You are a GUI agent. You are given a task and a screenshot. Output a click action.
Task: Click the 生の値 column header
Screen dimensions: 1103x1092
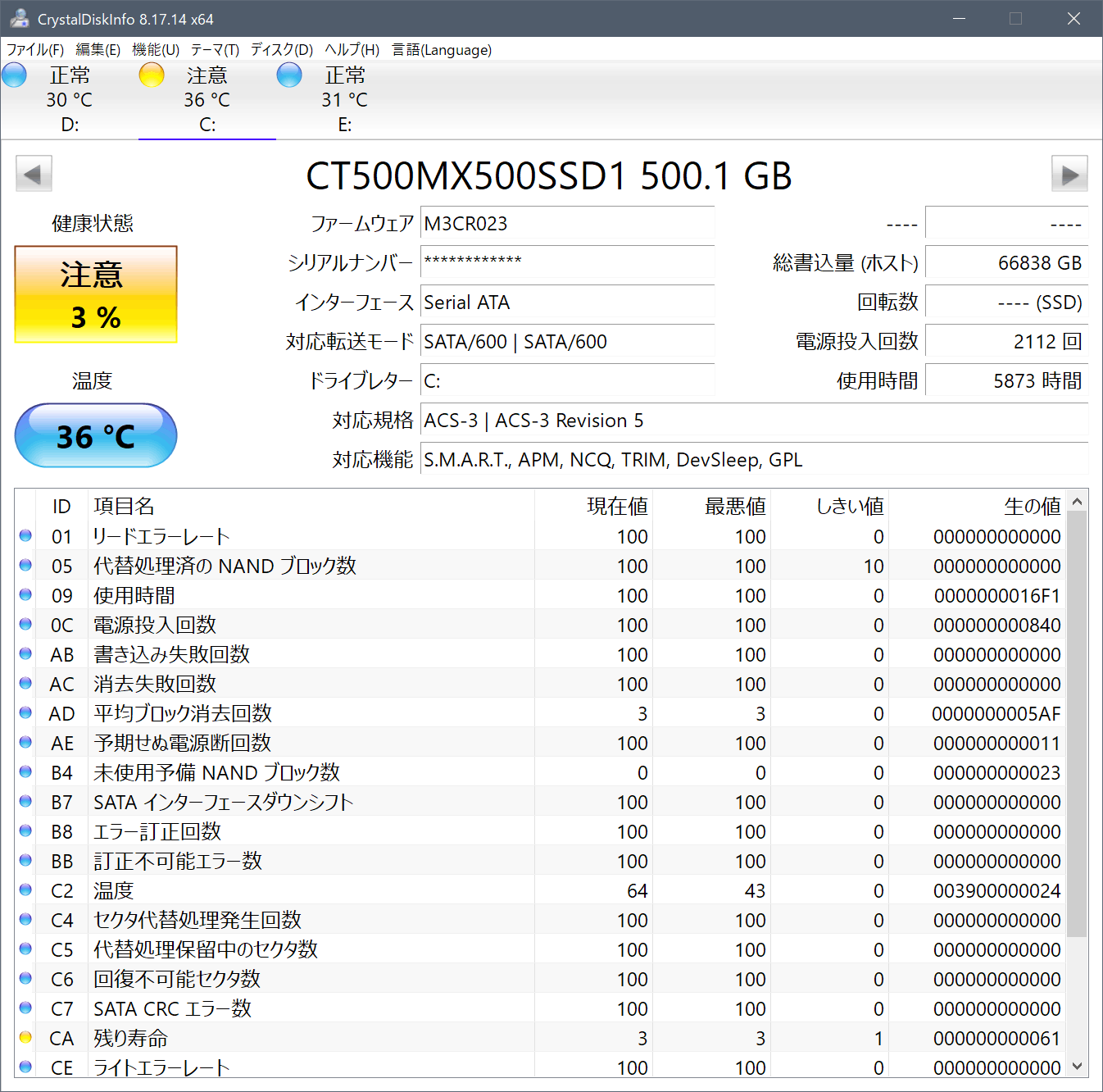coord(977,506)
